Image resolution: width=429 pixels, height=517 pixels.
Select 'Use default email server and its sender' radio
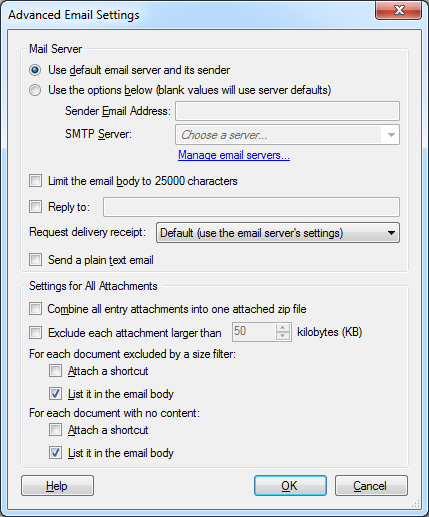35,70
